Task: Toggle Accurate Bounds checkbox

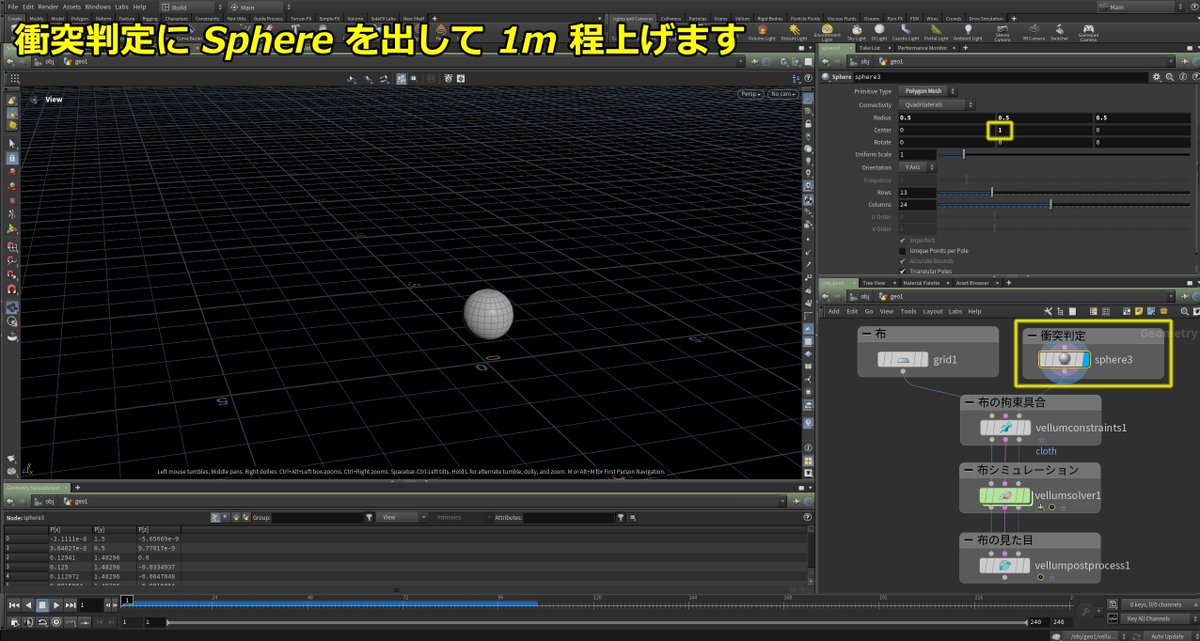Action: click(903, 260)
